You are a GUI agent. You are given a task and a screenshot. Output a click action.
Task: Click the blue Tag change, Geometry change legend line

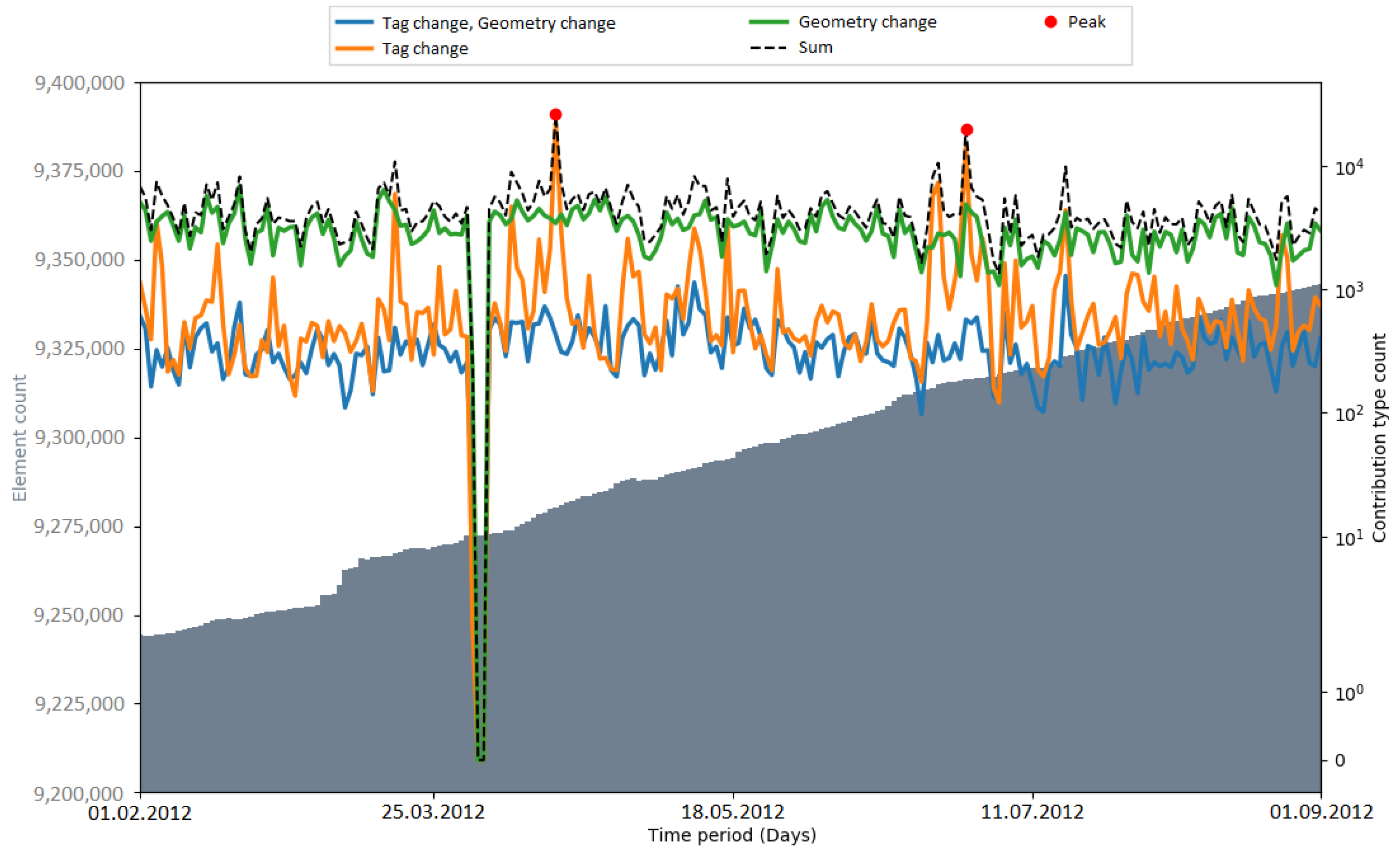[x=354, y=22]
